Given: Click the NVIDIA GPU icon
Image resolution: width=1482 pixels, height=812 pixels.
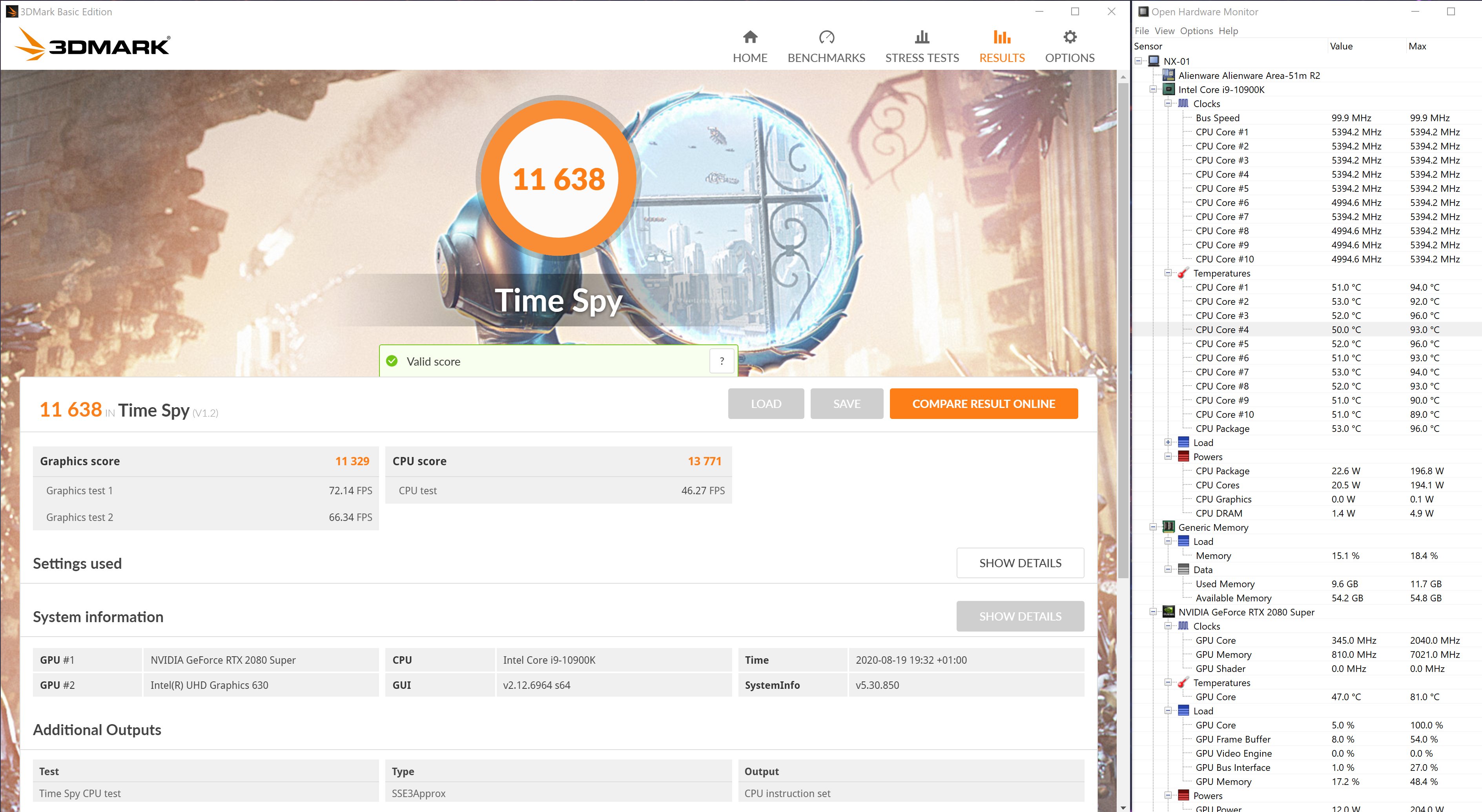Looking at the screenshot, I should (1168, 612).
